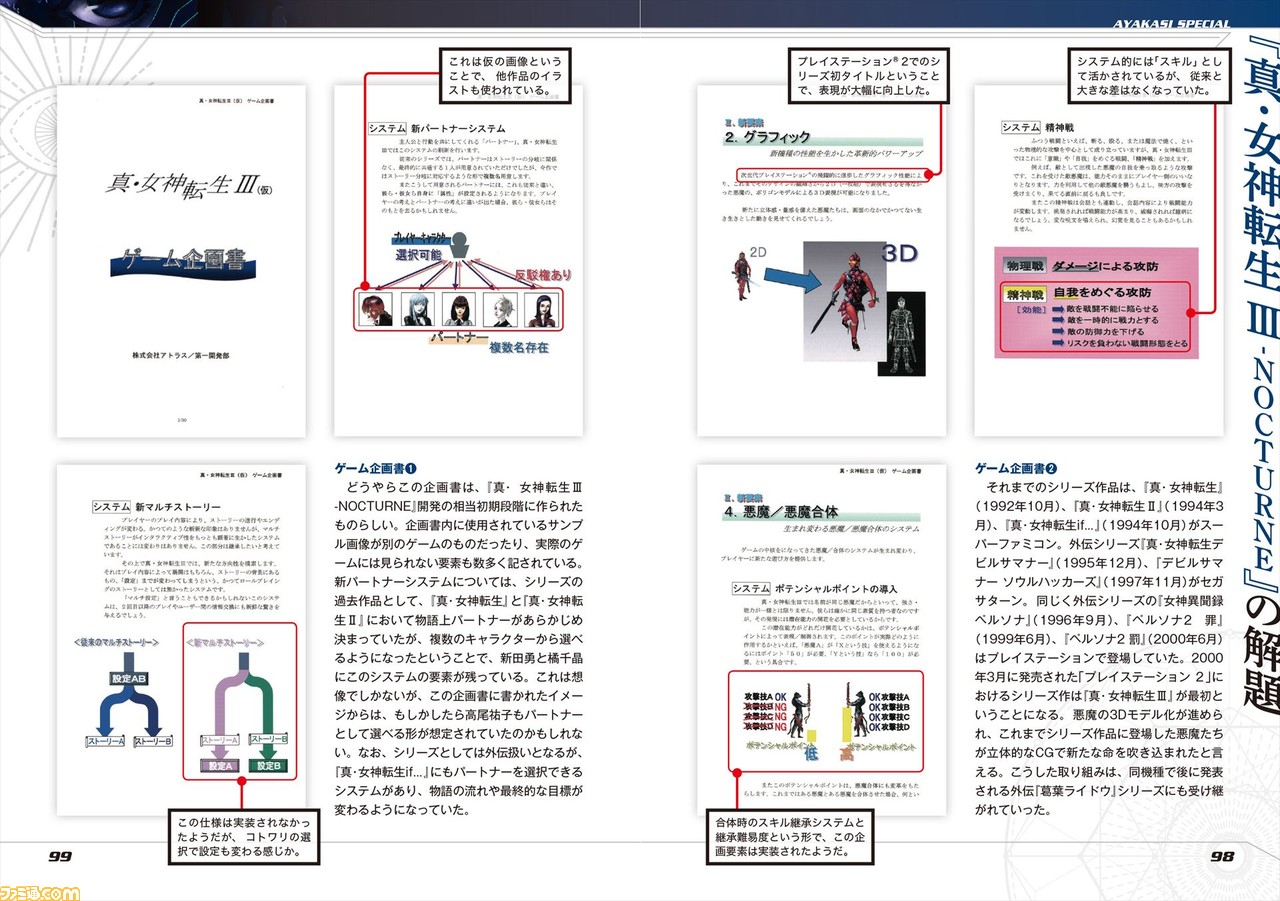Open the 新パートナーシステム page thumbnail

point(458,260)
